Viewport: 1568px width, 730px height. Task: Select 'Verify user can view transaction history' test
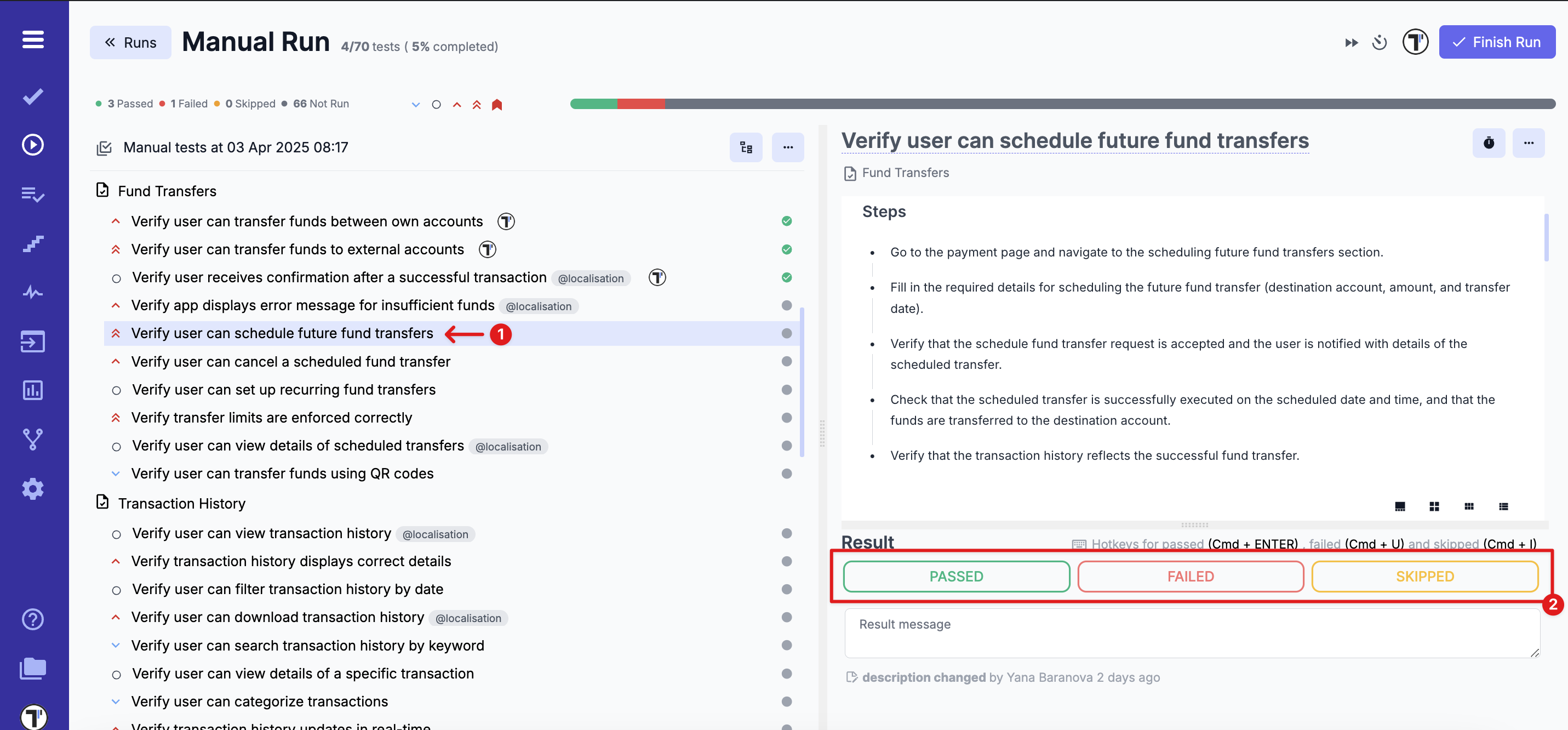point(261,533)
